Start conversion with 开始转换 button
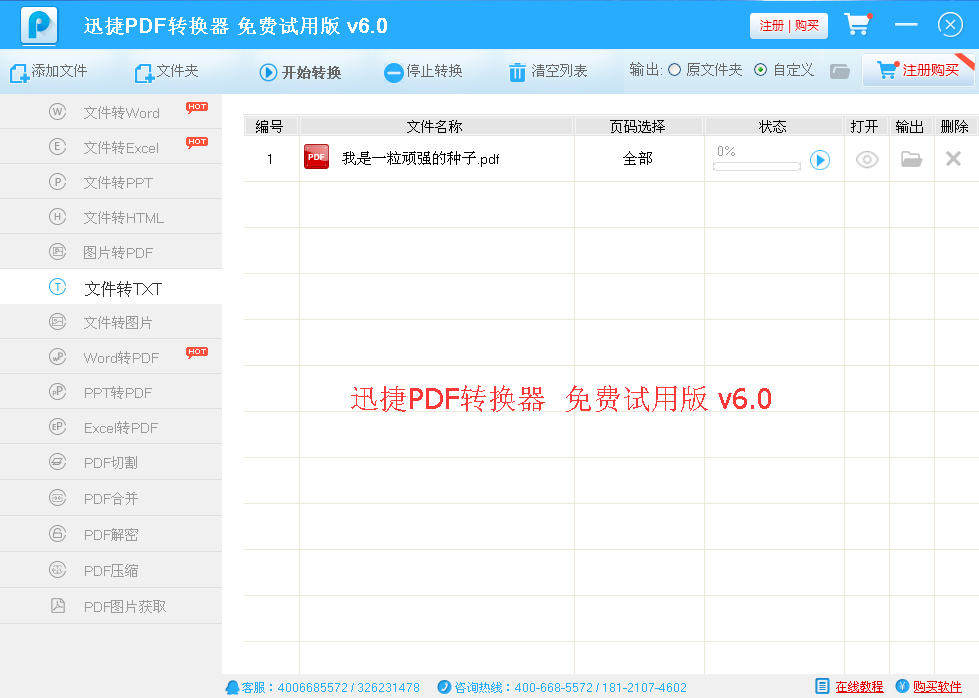 pyautogui.click(x=300, y=72)
